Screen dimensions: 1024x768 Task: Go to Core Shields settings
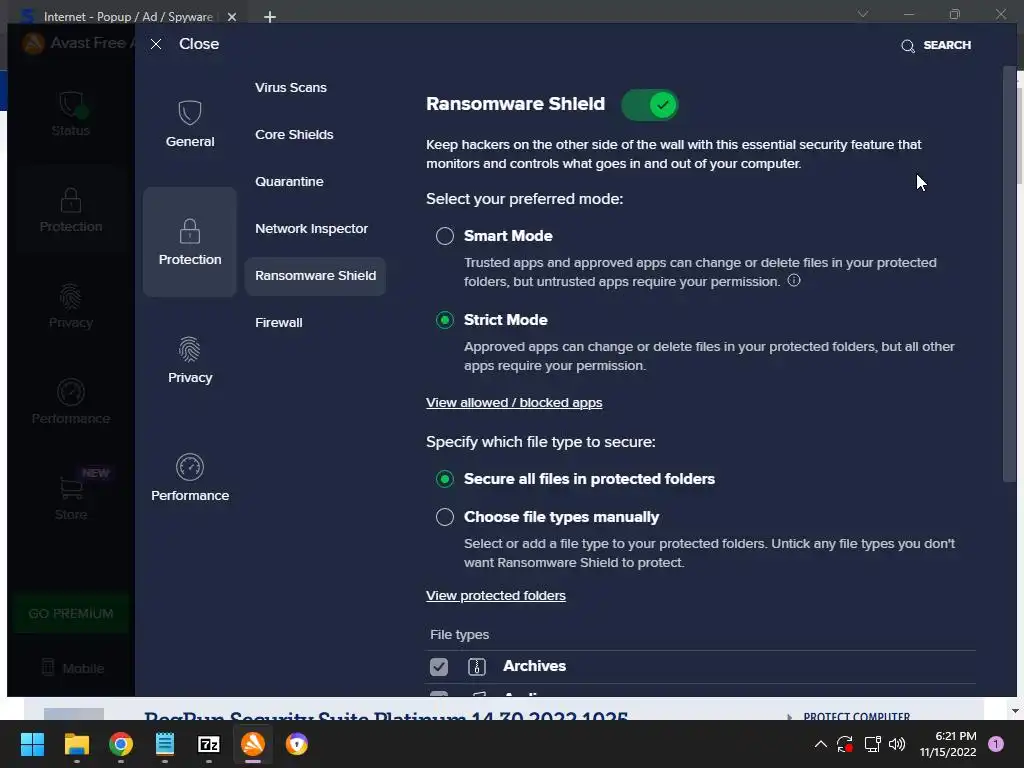tap(294, 135)
